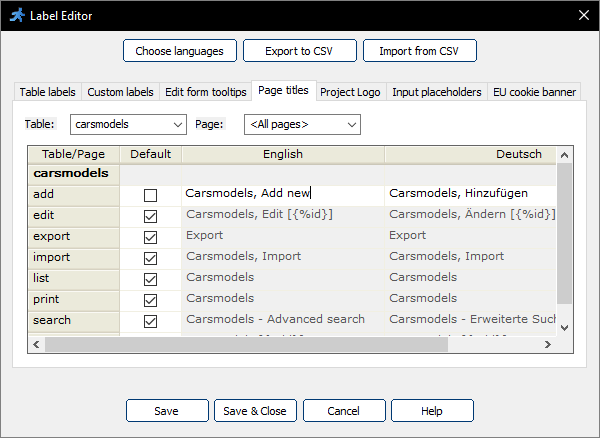600x438 pixels.
Task: Click Deutsch 'Carsmodels, Ändern [{%id}]' cell
Action: click(x=470, y=217)
